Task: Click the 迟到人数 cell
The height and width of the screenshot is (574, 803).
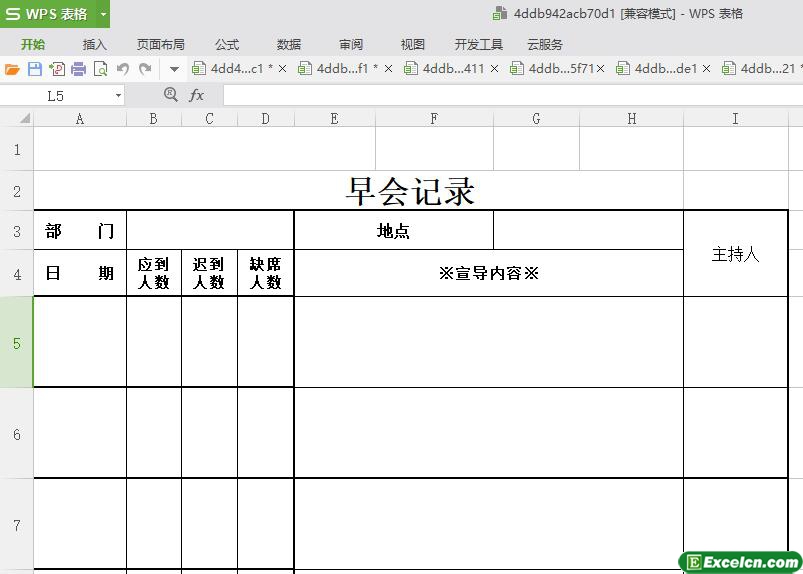Action: coord(209,273)
